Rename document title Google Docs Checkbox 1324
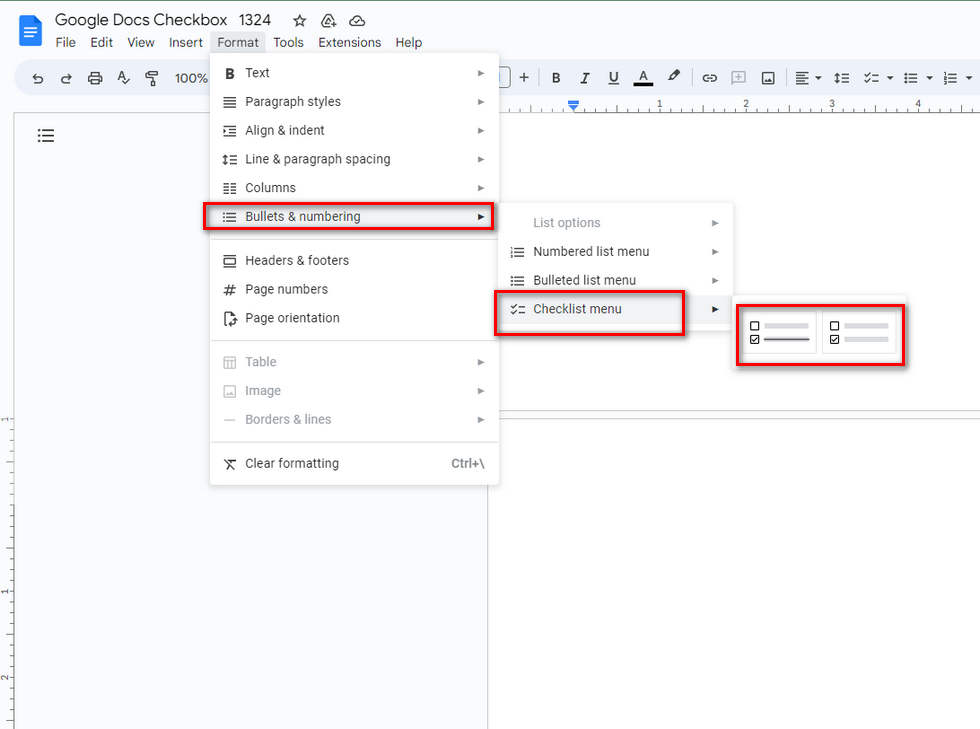The height and width of the screenshot is (729, 980). pyautogui.click(x=163, y=20)
